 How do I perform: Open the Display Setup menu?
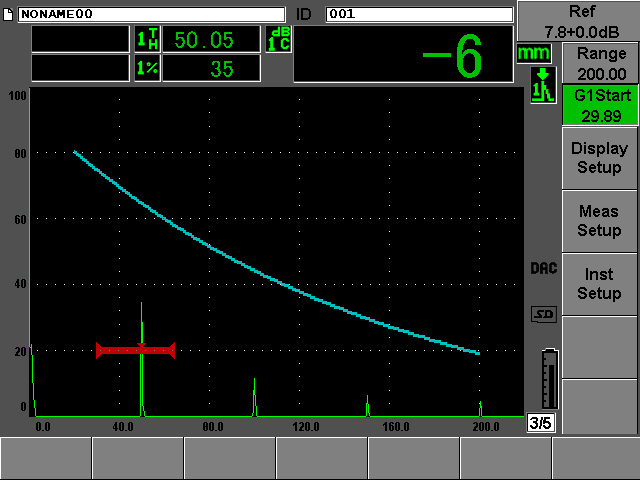(598, 157)
